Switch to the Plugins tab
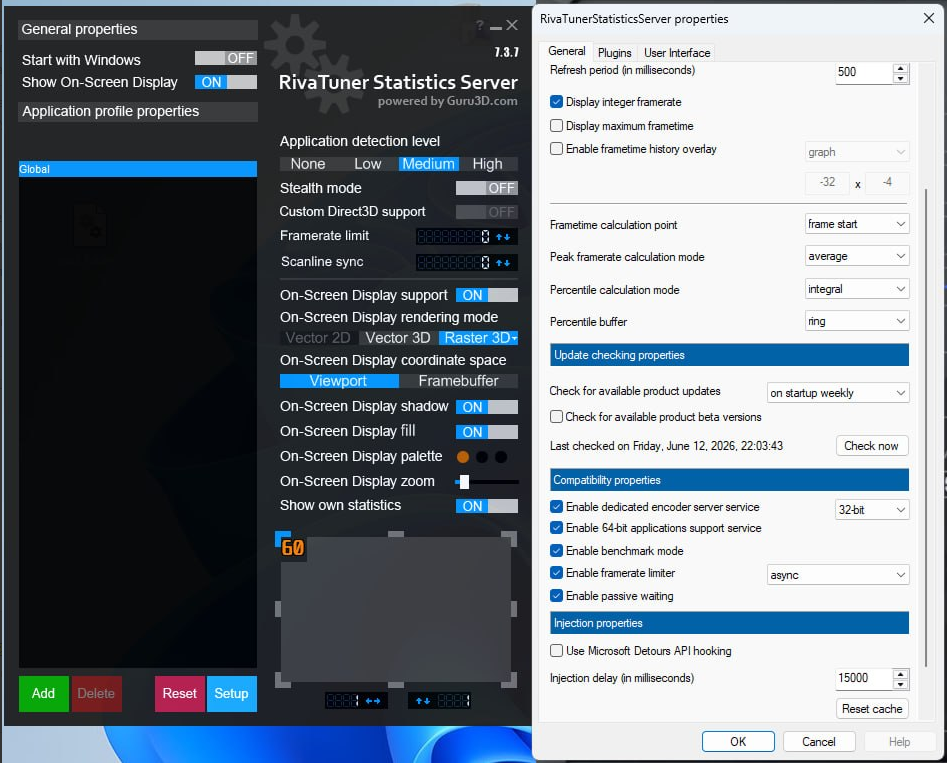The width and height of the screenshot is (947, 763). coord(614,53)
